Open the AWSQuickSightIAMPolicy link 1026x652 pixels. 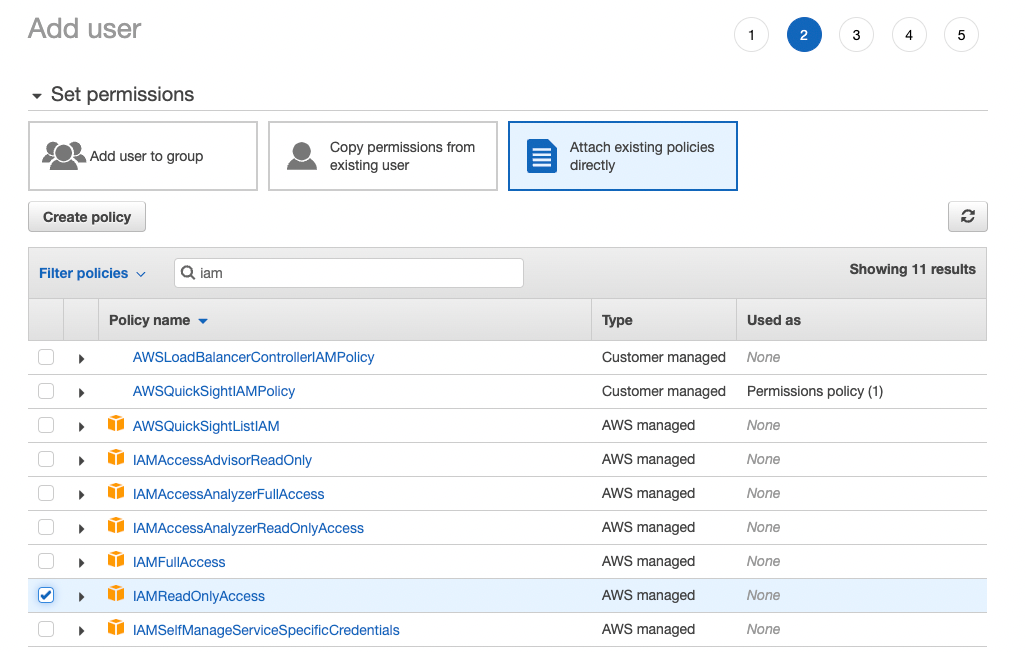213,391
